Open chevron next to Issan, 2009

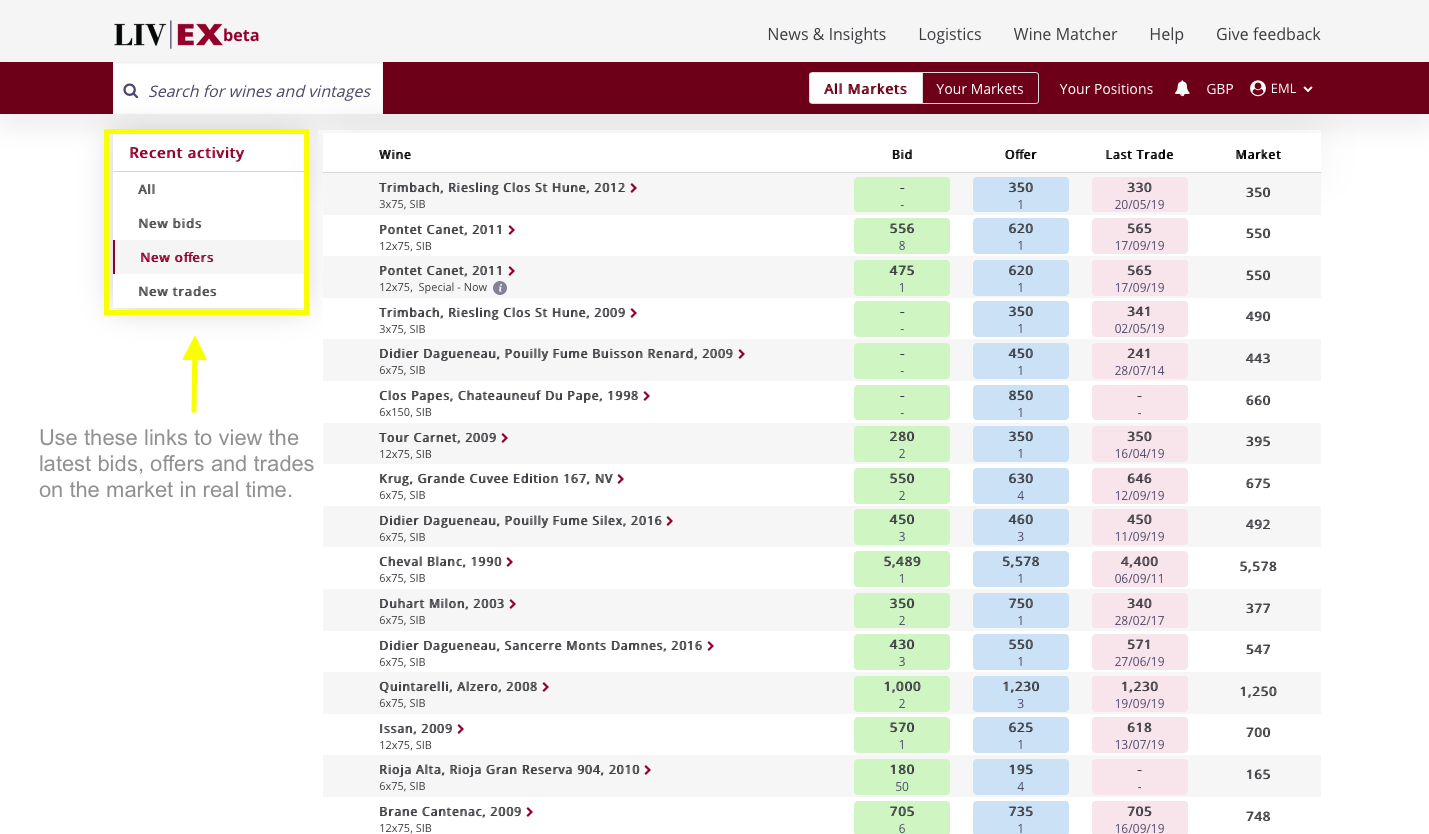coord(461,729)
